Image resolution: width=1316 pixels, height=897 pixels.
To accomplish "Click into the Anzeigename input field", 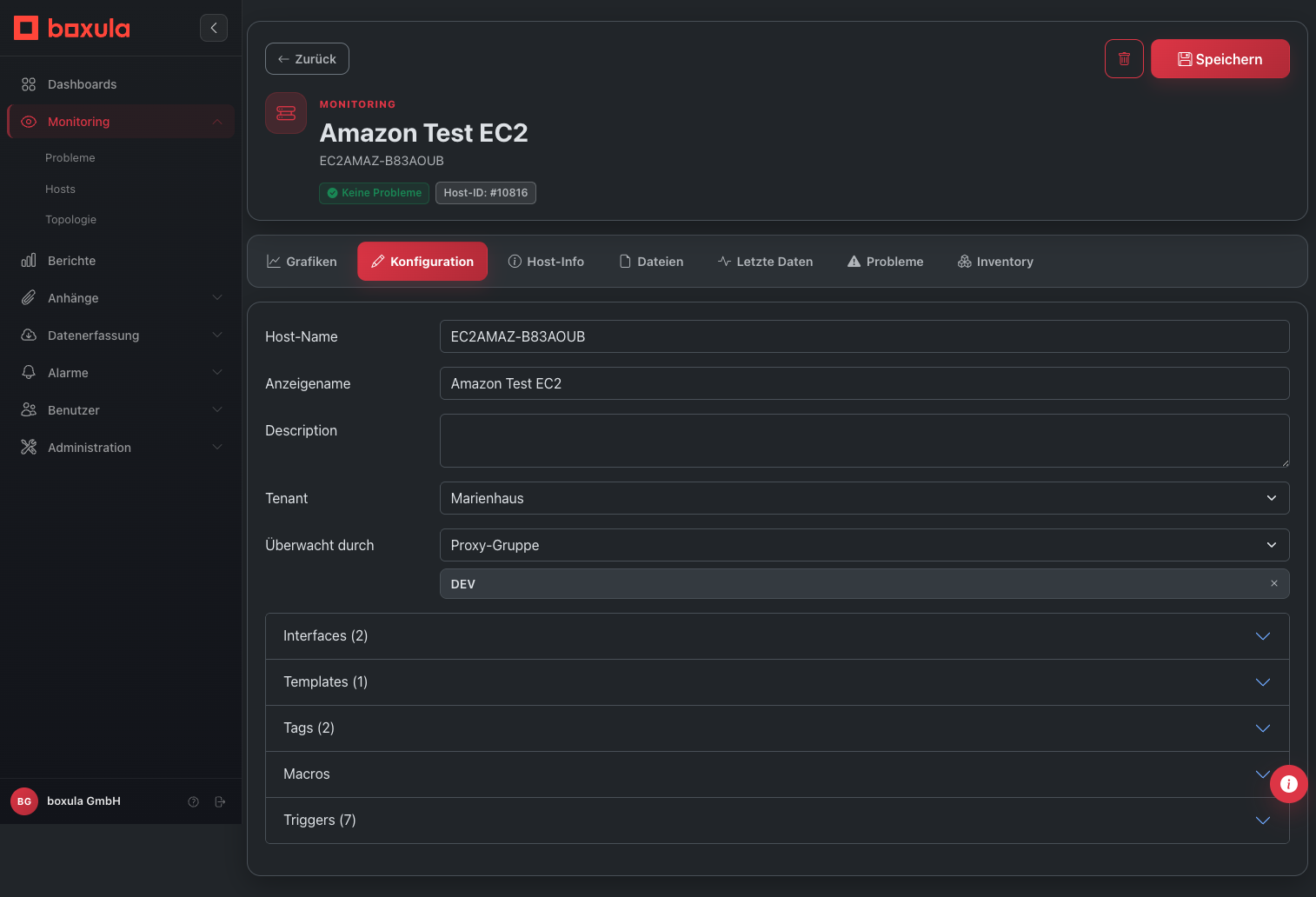I will point(864,383).
